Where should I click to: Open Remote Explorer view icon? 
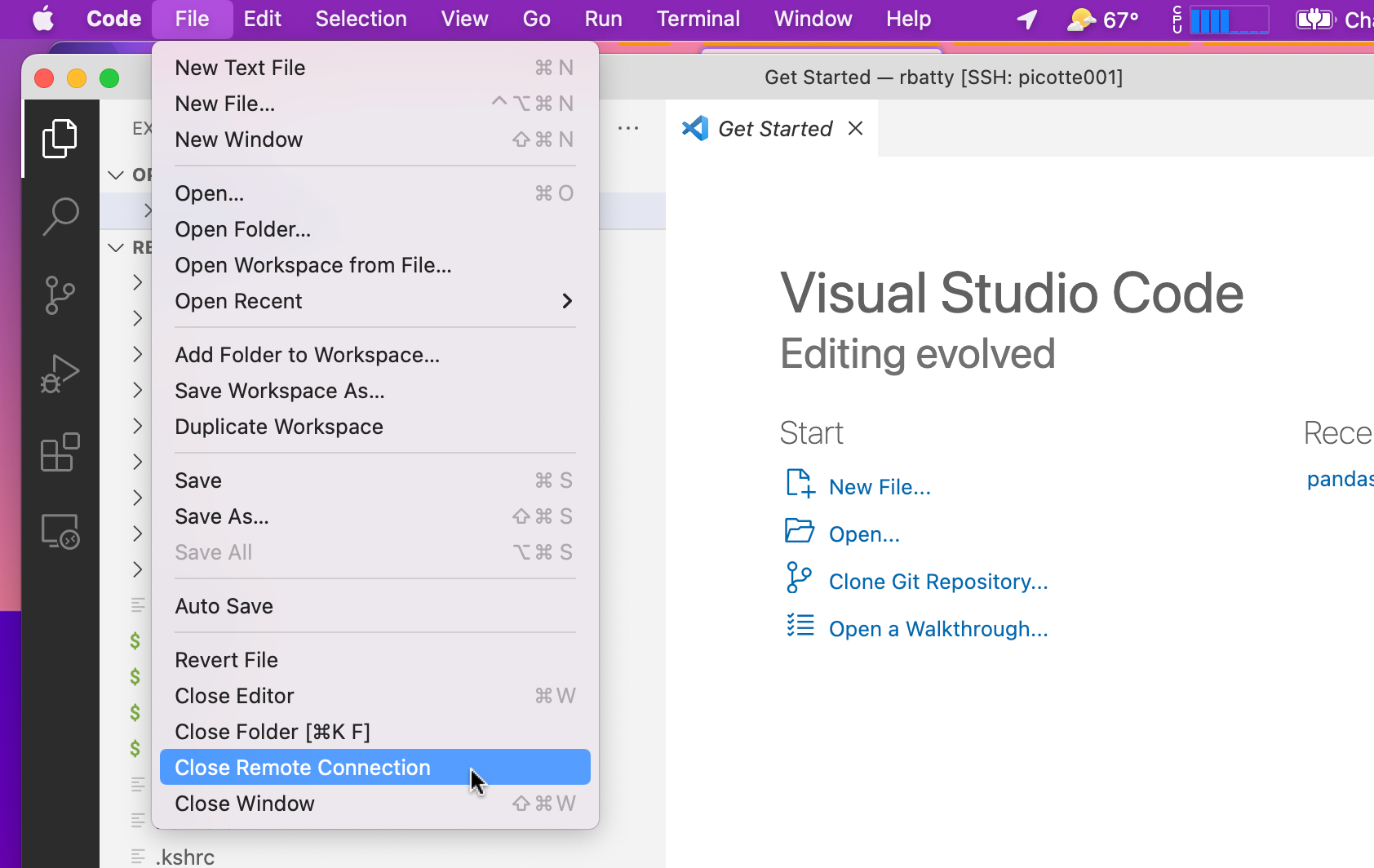coord(60,531)
